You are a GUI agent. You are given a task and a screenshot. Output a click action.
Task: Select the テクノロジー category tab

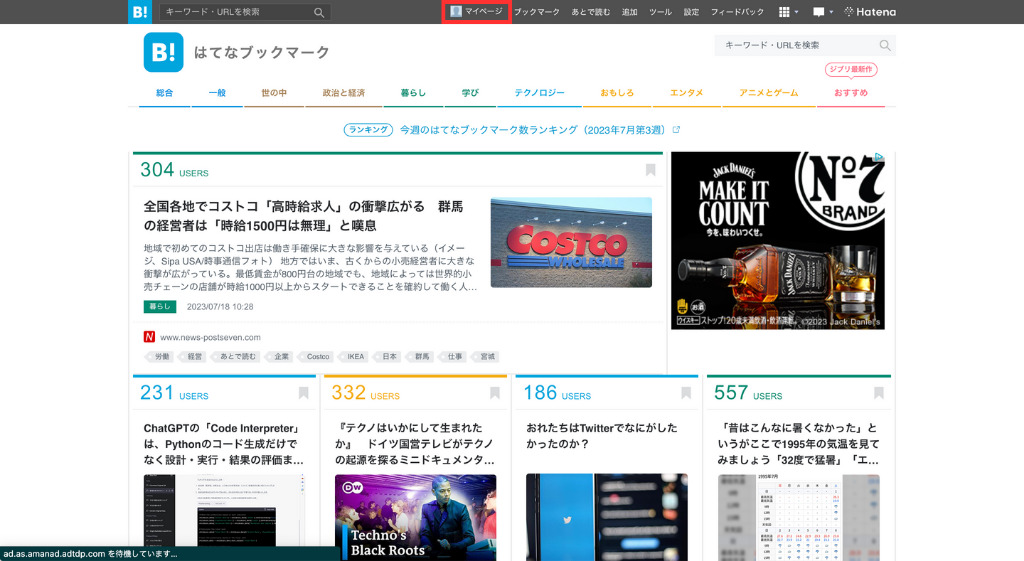(539, 93)
